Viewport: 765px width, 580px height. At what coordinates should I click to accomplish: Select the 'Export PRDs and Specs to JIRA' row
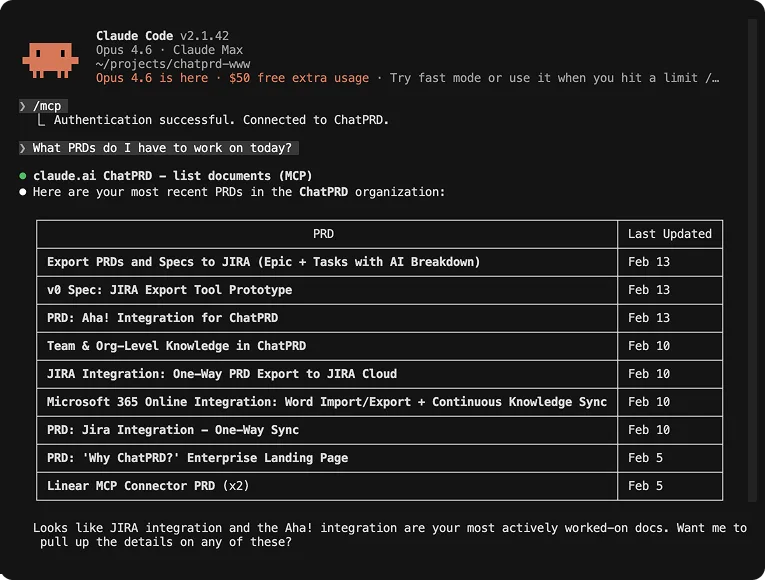(263, 262)
